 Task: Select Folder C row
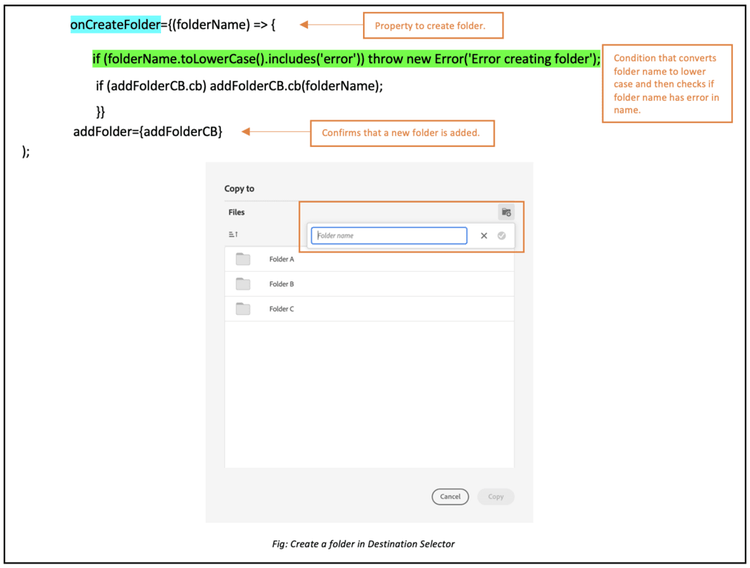pos(369,309)
